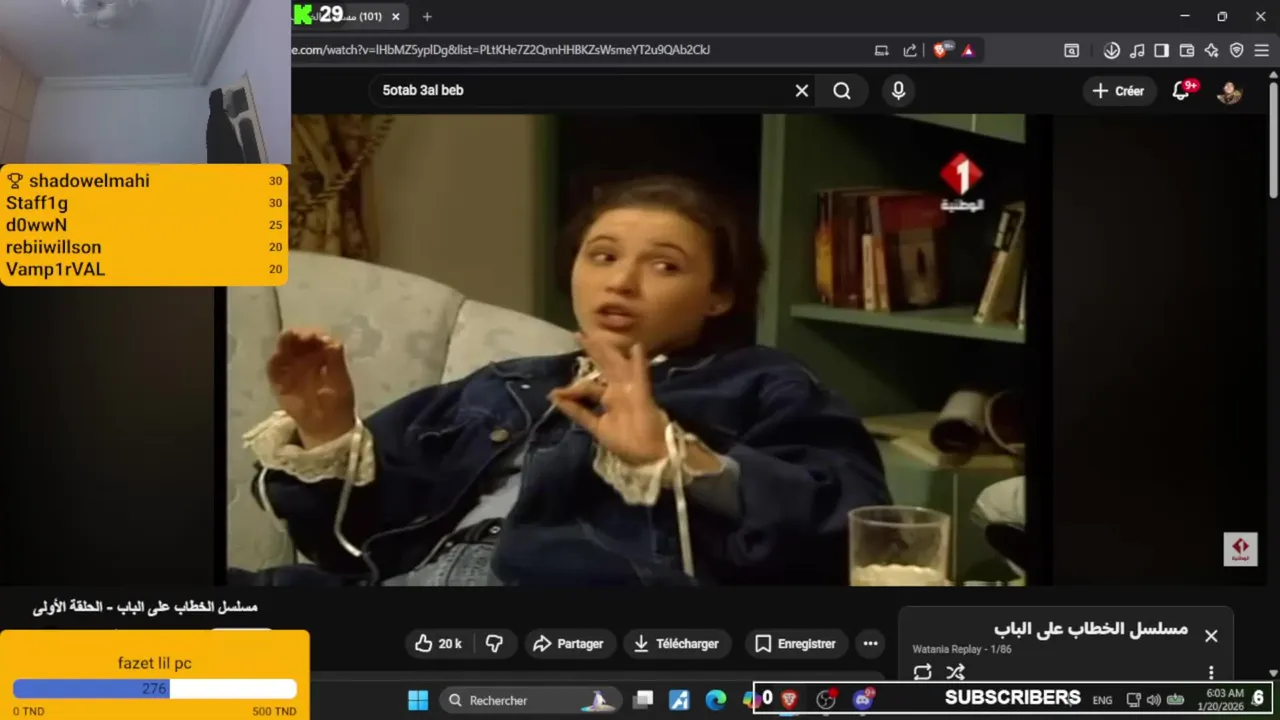
Task: Click the share page icon in address bar
Action: tap(910, 50)
